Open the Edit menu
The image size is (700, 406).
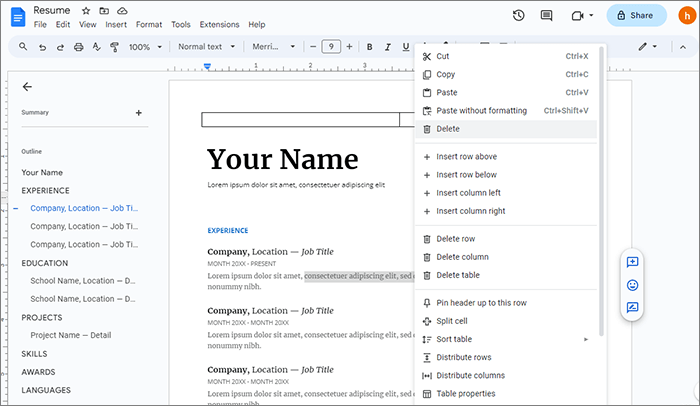tap(63, 25)
